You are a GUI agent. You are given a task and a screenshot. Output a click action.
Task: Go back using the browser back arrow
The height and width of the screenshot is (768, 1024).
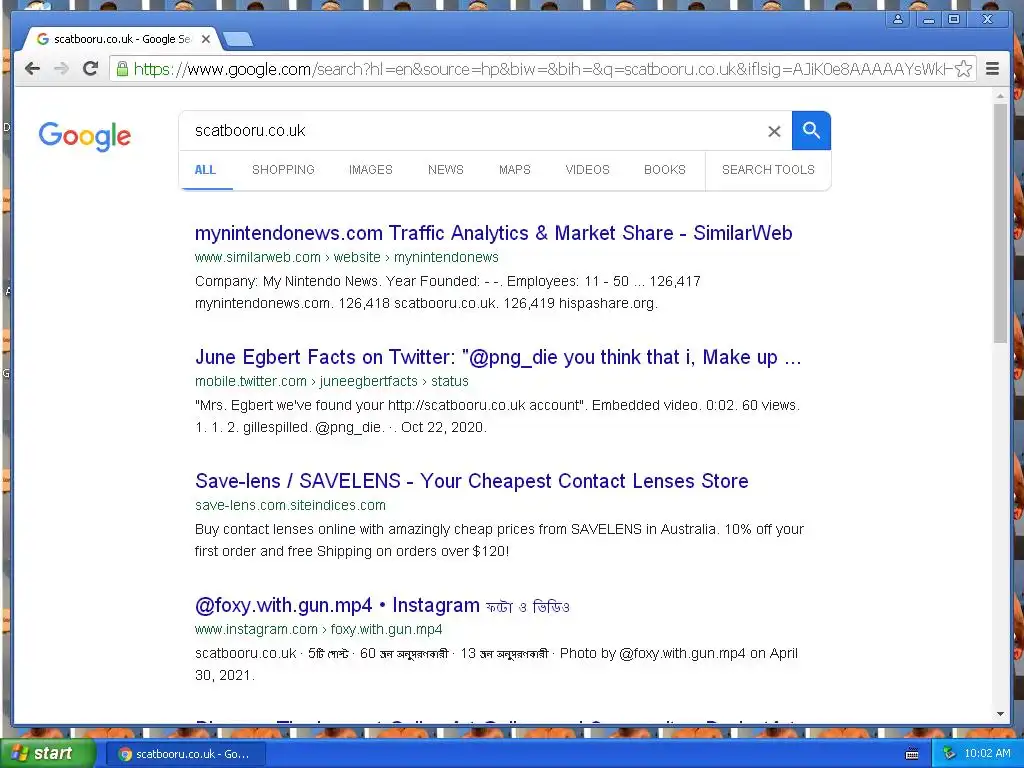pos(32,69)
